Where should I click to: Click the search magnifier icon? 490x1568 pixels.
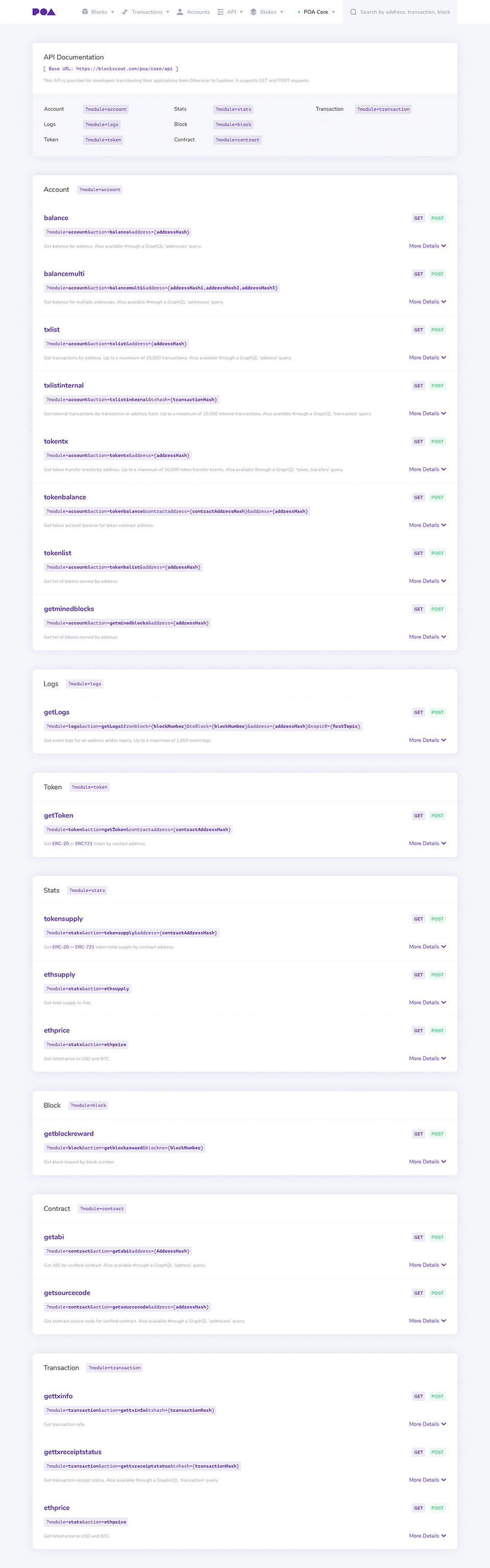click(354, 12)
